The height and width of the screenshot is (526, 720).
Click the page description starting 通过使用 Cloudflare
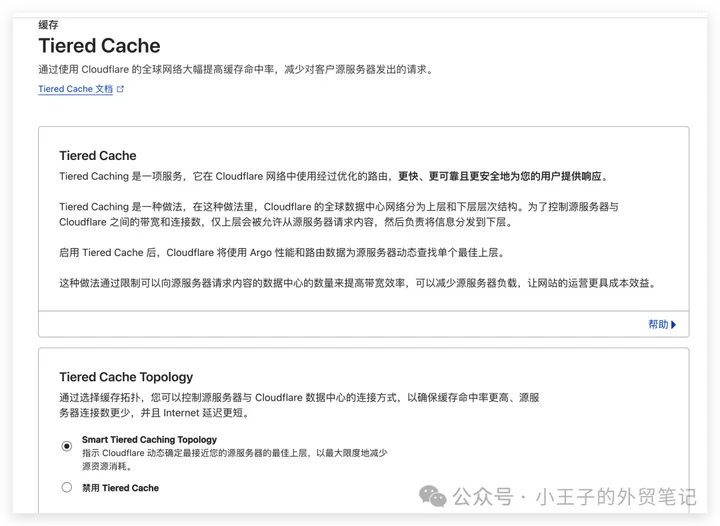coord(236,70)
